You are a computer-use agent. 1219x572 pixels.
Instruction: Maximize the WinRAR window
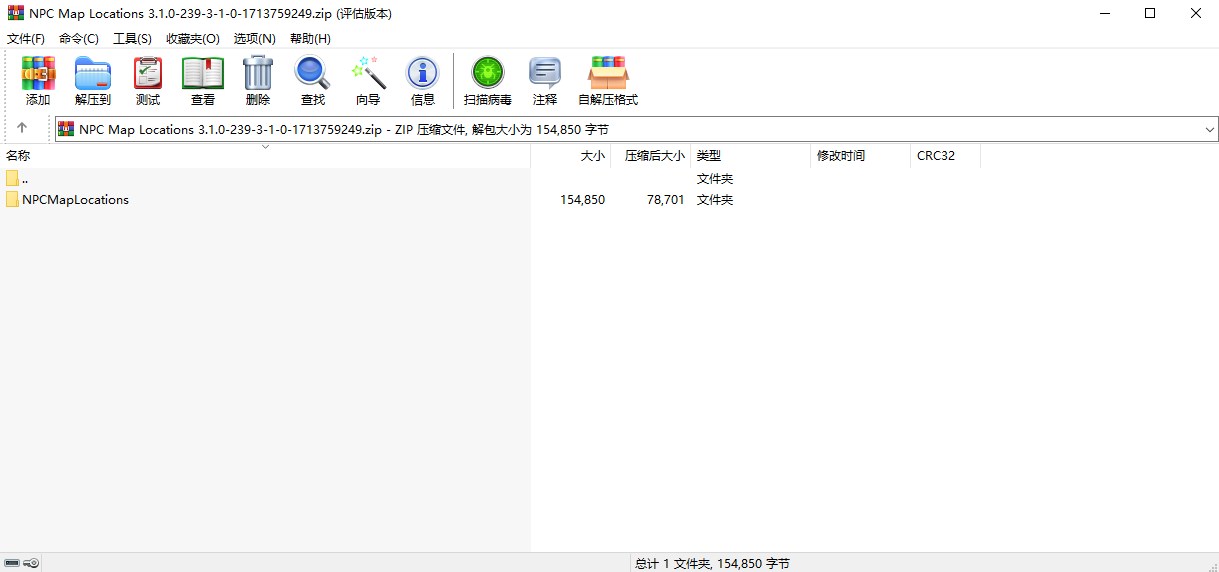1150,14
